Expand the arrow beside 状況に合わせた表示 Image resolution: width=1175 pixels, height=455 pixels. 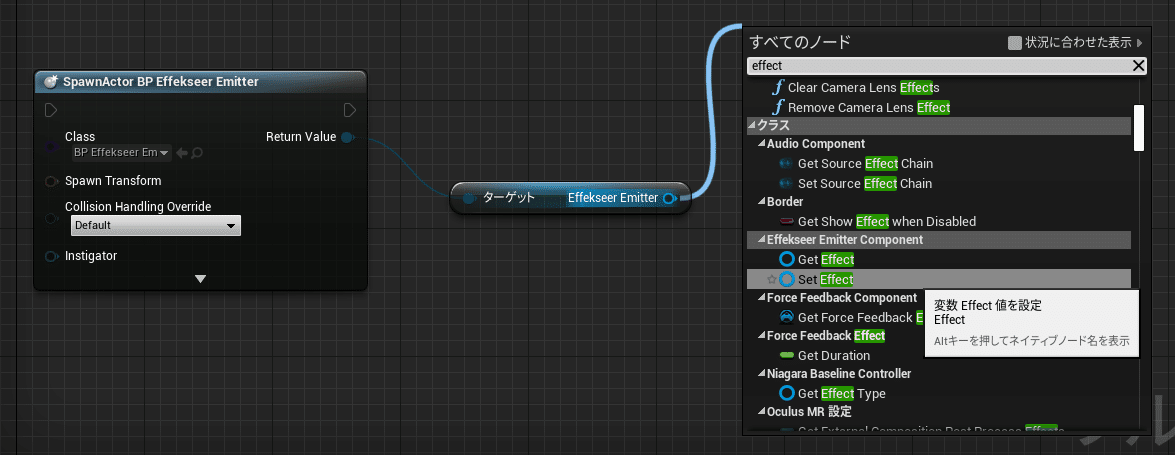click(x=1140, y=43)
